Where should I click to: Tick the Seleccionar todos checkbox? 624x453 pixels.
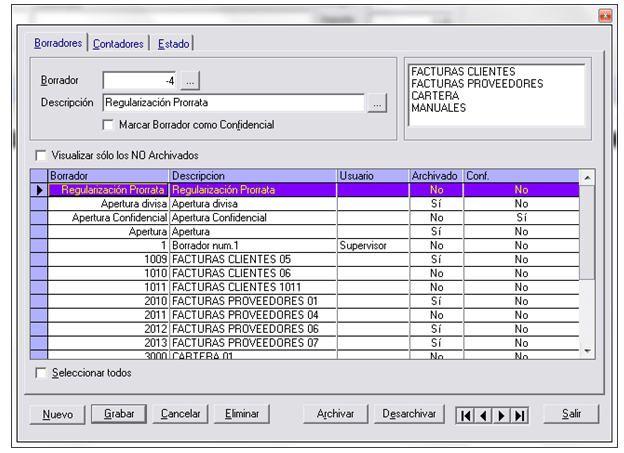click(x=41, y=373)
